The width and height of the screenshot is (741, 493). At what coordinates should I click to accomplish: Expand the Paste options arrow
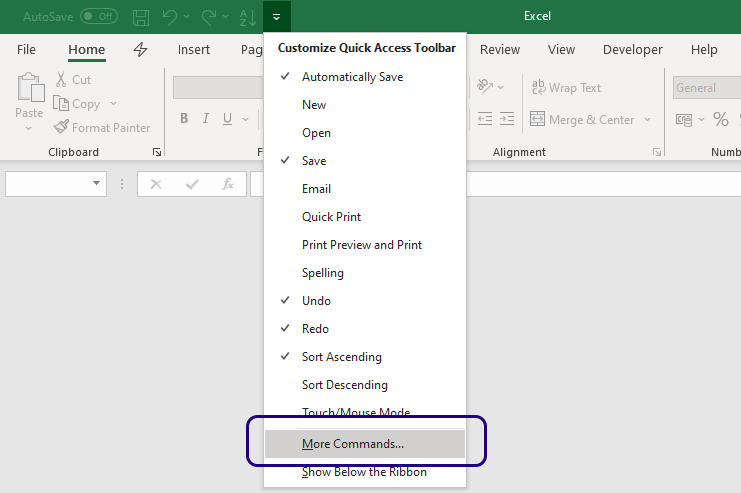tap(29, 128)
